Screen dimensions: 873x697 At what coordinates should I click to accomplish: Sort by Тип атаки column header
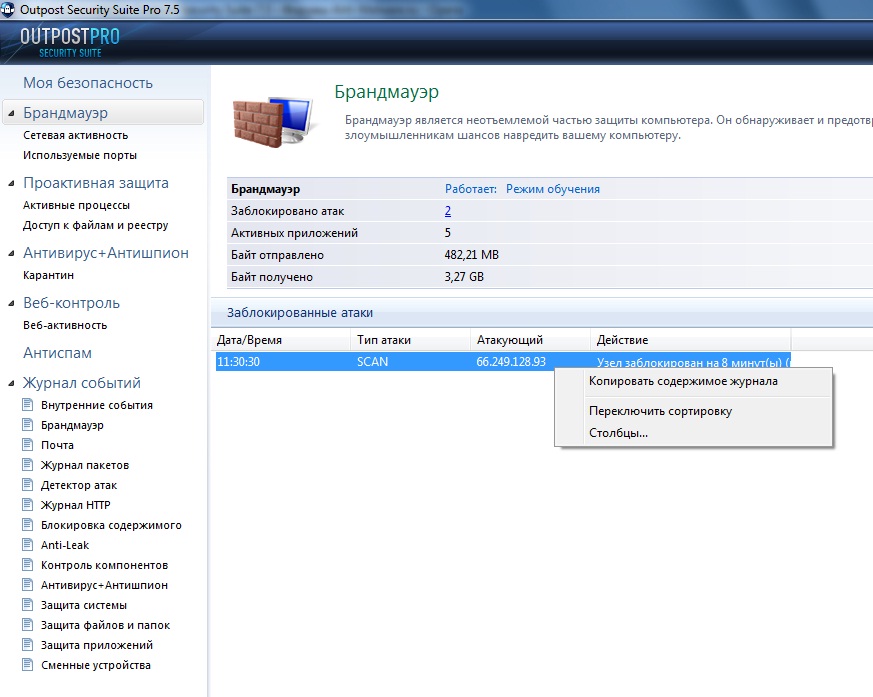click(410, 340)
